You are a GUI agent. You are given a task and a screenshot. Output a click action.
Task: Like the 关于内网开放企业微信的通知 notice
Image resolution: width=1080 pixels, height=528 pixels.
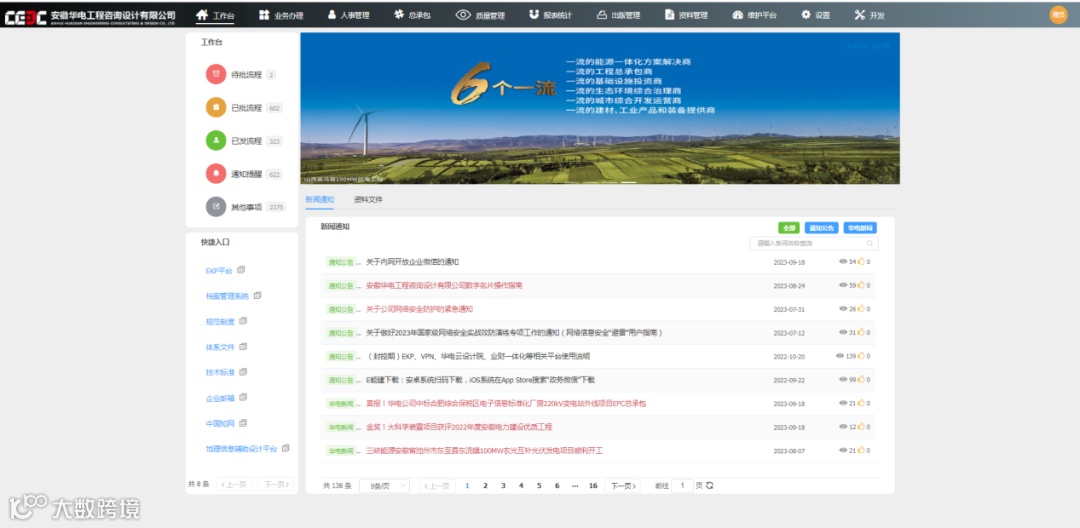point(861,262)
